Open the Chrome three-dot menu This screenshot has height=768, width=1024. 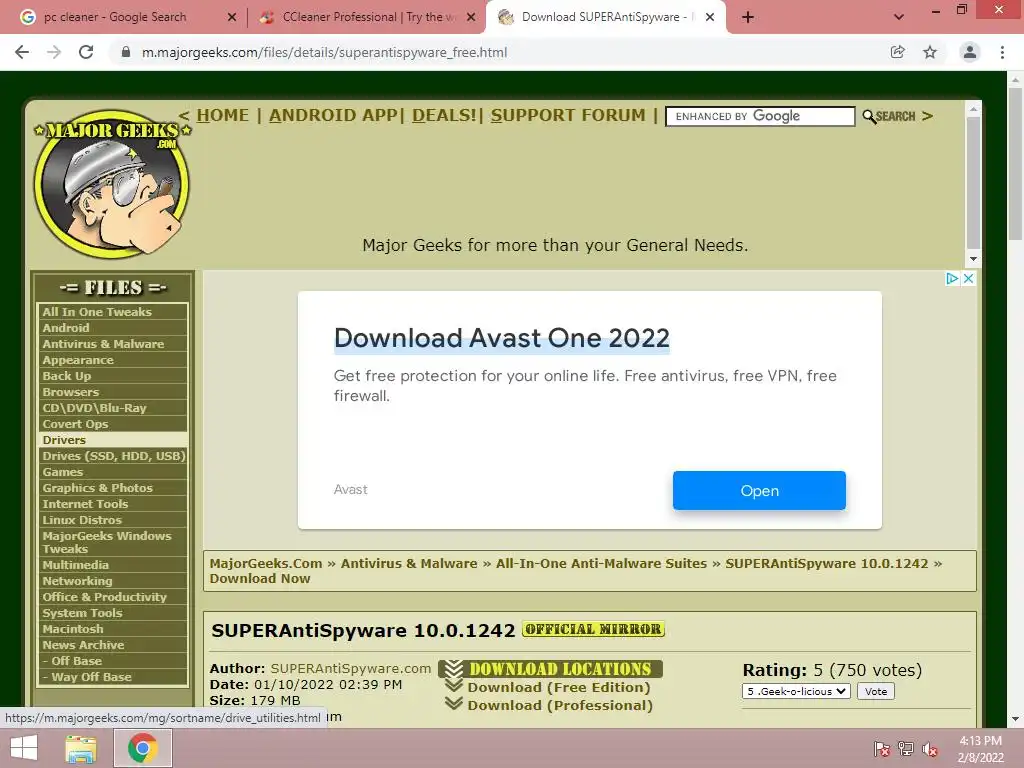pyautogui.click(x=1002, y=52)
